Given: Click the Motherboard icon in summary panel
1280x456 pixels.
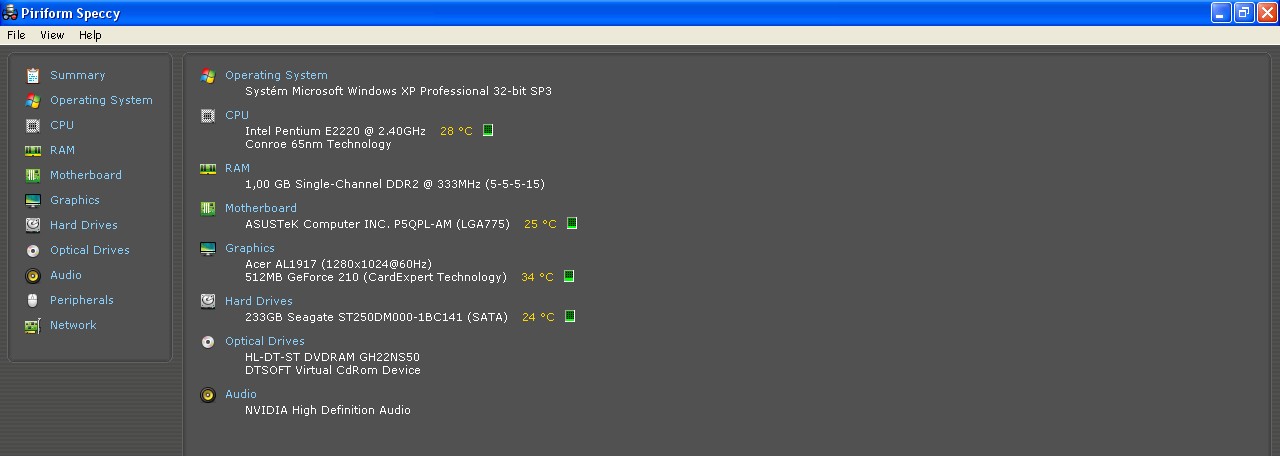Looking at the screenshot, I should [x=208, y=208].
